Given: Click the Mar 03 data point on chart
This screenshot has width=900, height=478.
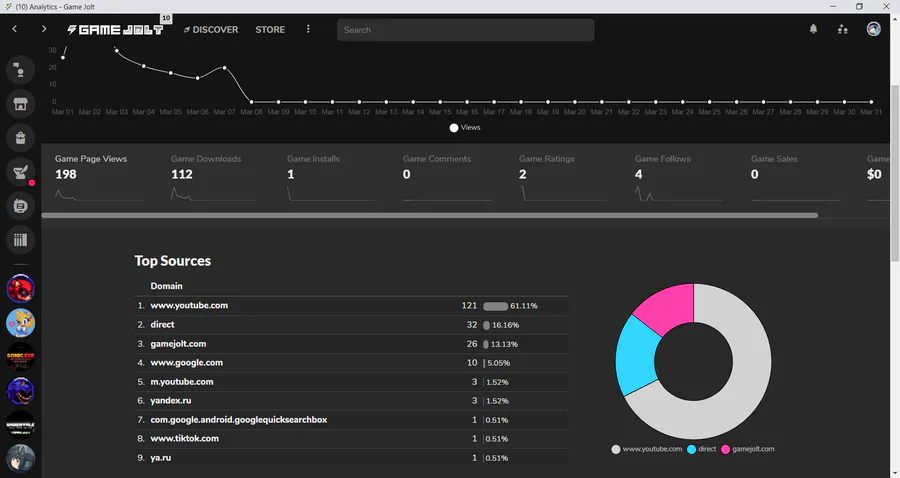Looking at the screenshot, I should 117,50.
